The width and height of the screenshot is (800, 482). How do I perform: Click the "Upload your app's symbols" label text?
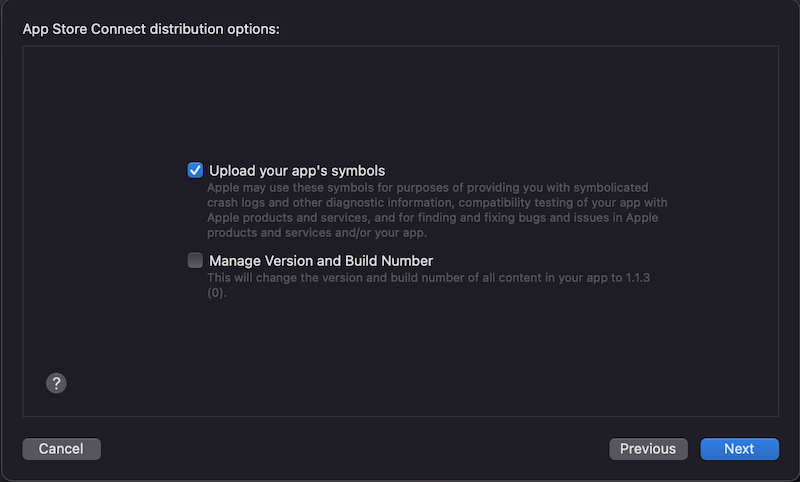point(297,170)
